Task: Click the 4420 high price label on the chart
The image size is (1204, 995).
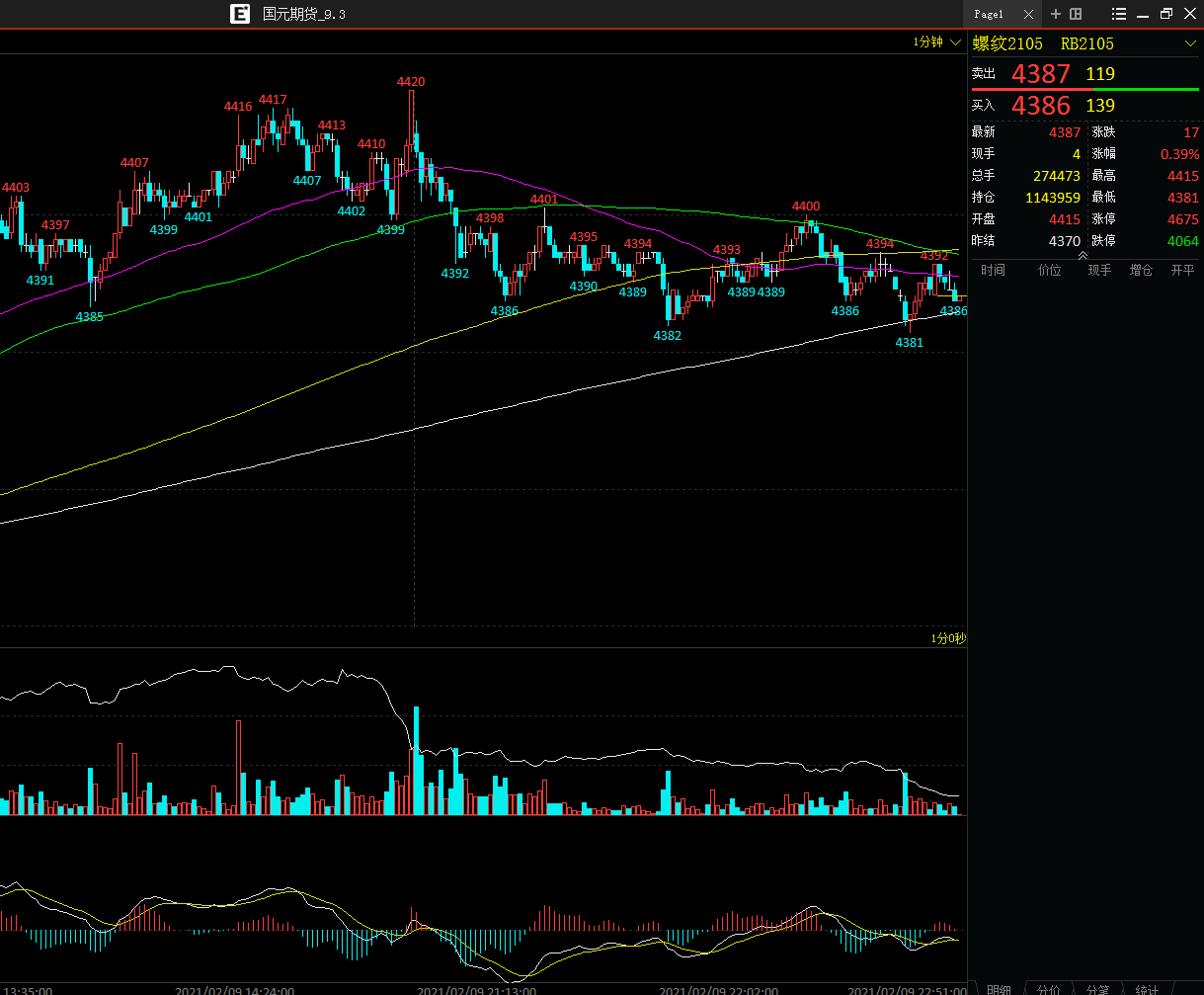Action: tap(411, 82)
